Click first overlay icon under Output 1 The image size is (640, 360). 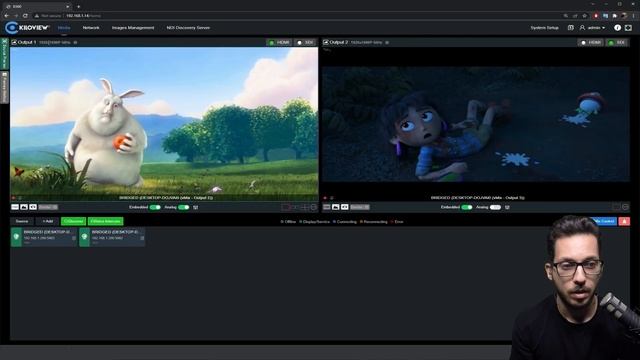tap(15, 207)
